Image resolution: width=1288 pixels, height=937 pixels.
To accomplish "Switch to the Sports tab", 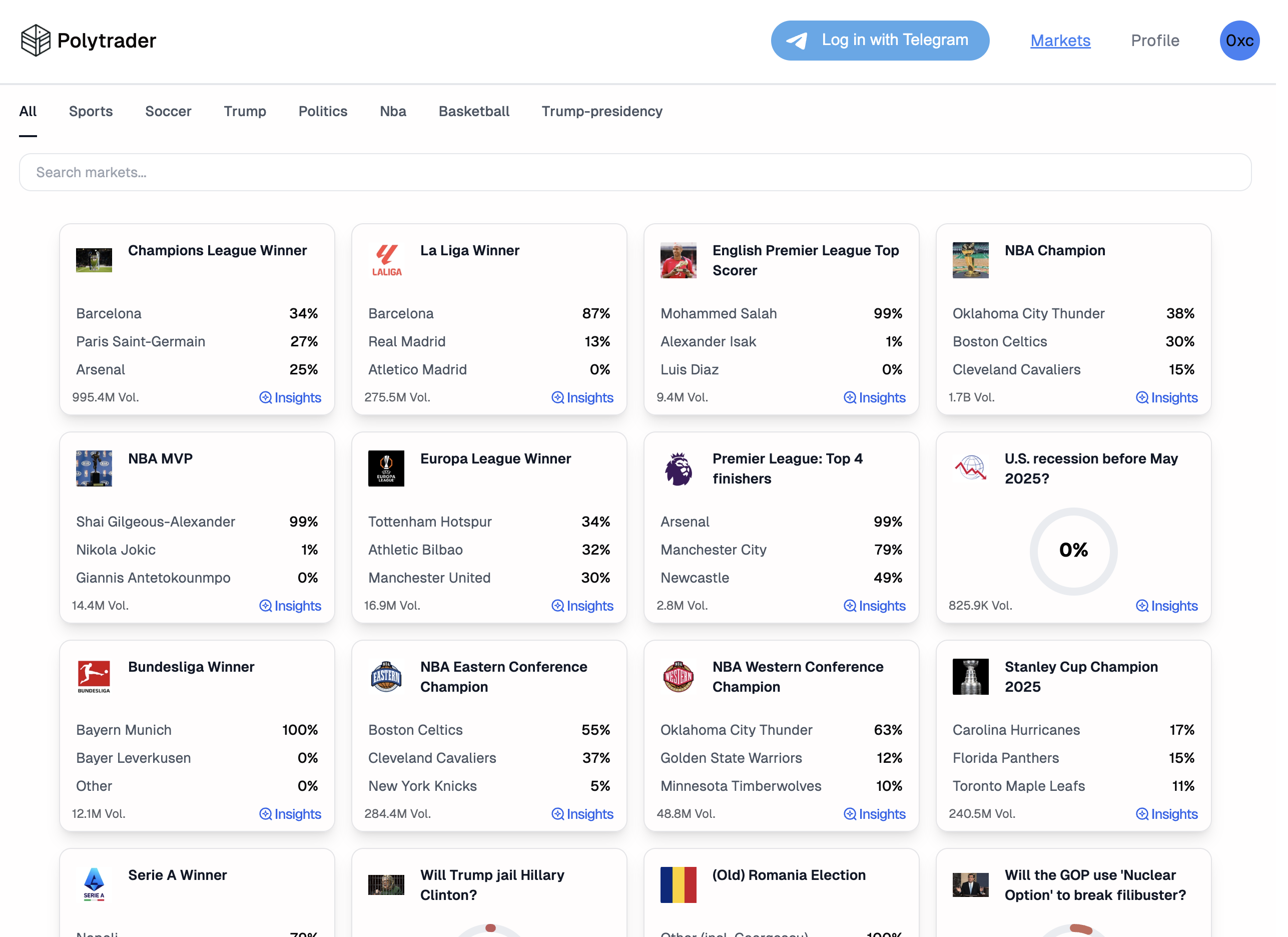I will (x=92, y=112).
